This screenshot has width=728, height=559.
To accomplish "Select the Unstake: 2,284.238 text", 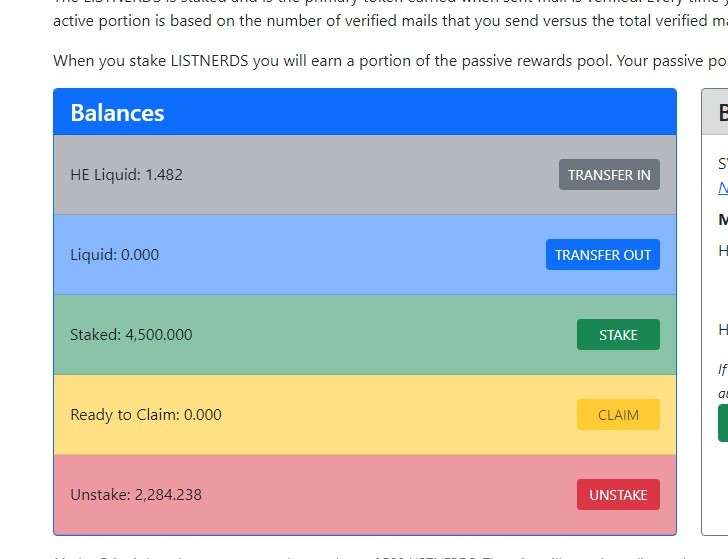I will point(136,494).
